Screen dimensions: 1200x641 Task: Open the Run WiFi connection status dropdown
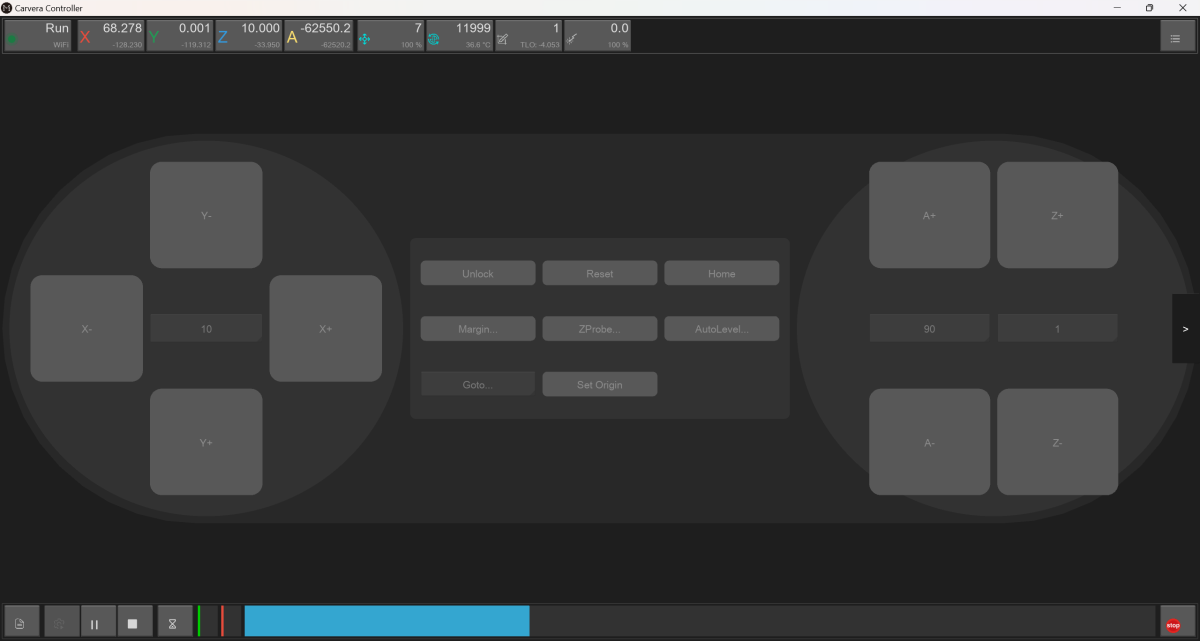38,36
